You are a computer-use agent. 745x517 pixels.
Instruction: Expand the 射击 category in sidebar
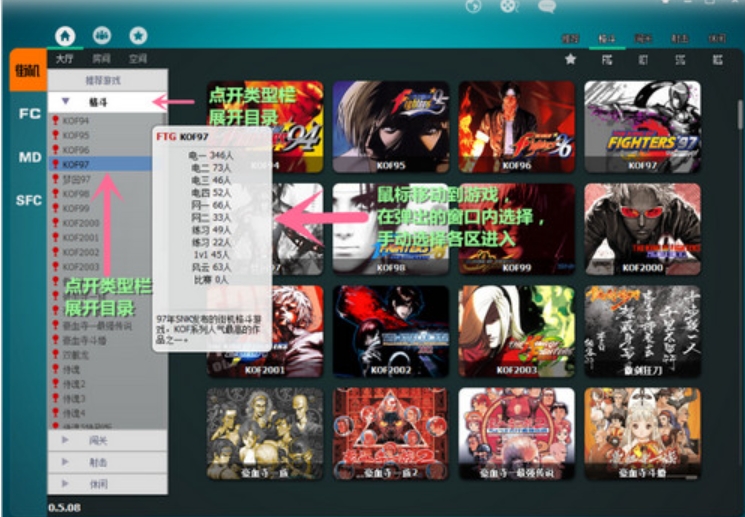click(x=107, y=462)
